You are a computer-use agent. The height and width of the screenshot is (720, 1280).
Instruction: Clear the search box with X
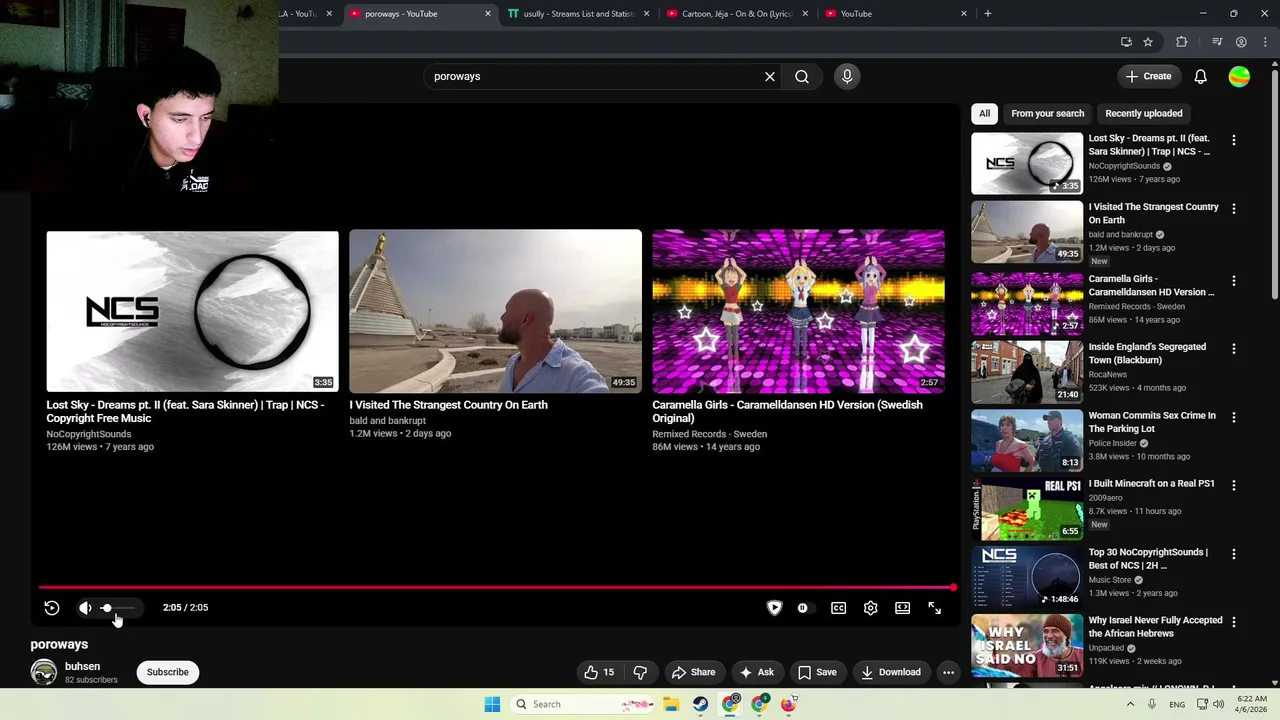pyautogui.click(x=770, y=76)
